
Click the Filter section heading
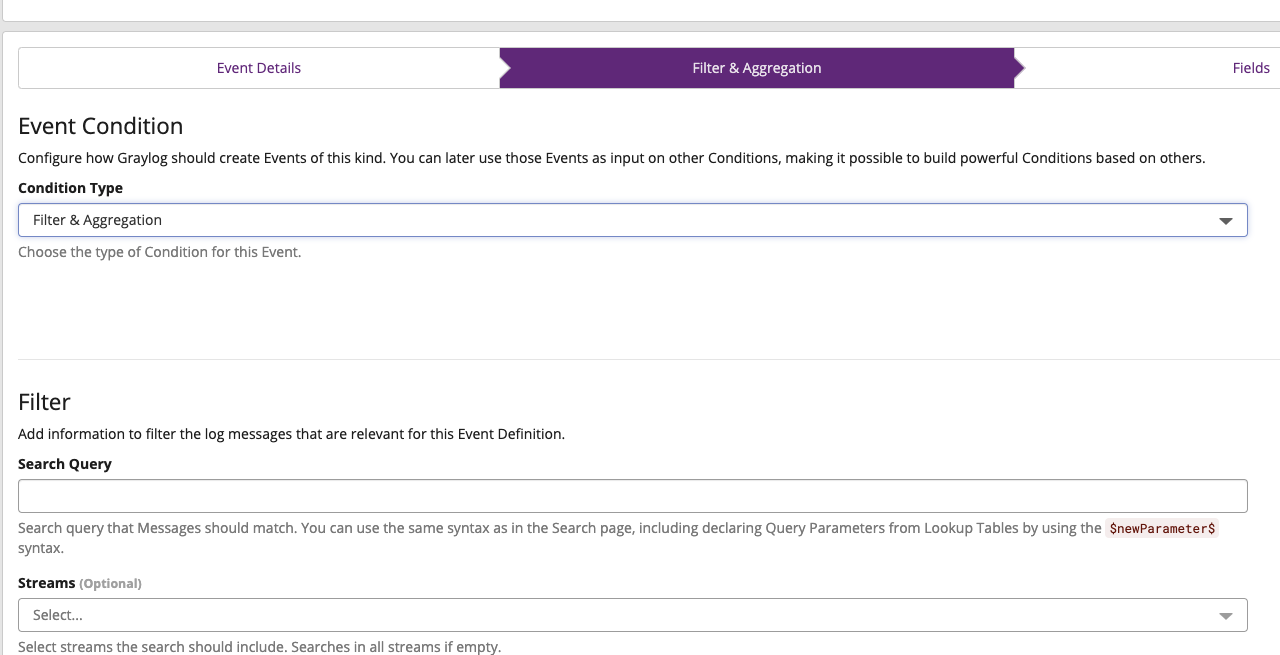[x=44, y=402]
